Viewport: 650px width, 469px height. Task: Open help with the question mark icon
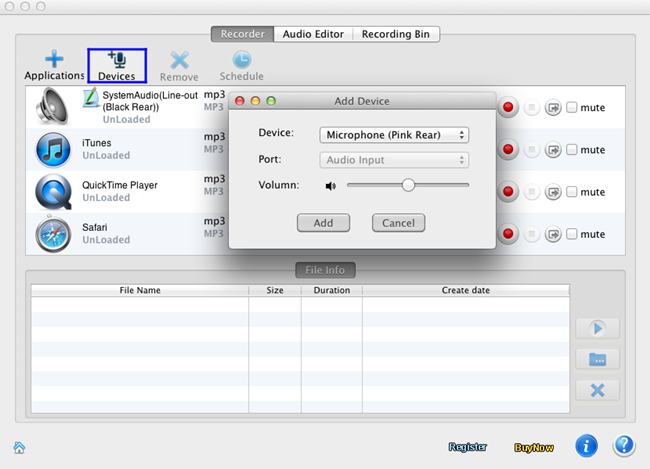(623, 445)
